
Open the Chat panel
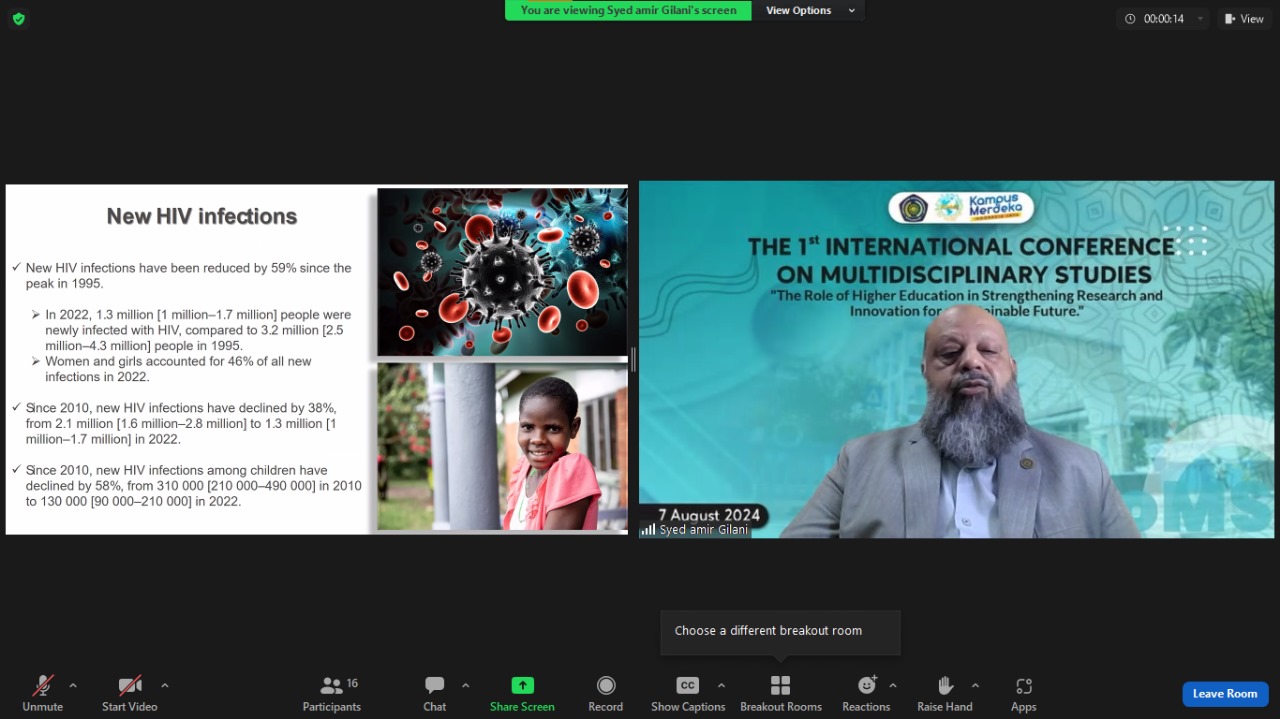tap(434, 693)
